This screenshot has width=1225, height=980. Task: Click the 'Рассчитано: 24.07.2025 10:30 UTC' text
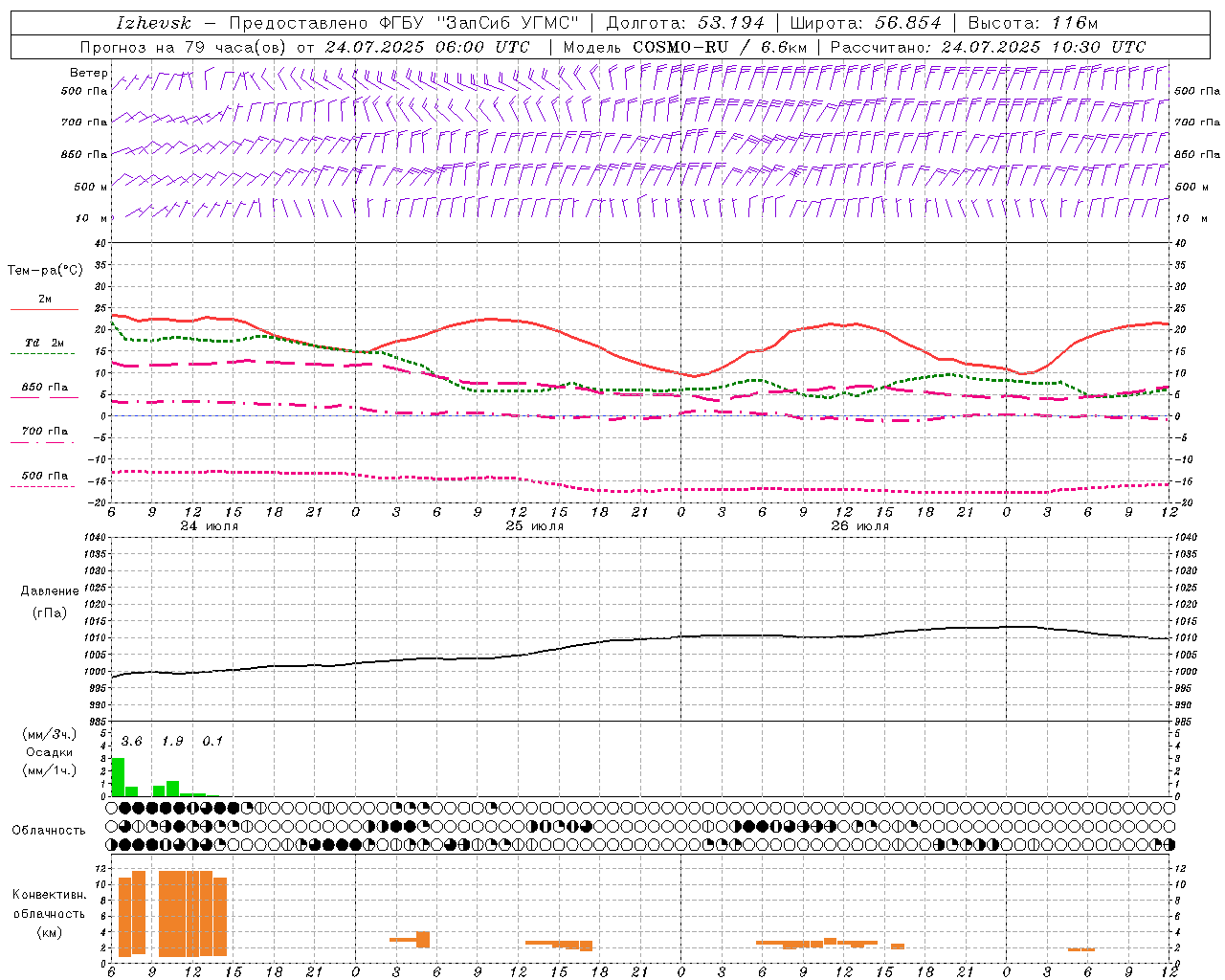[988, 47]
